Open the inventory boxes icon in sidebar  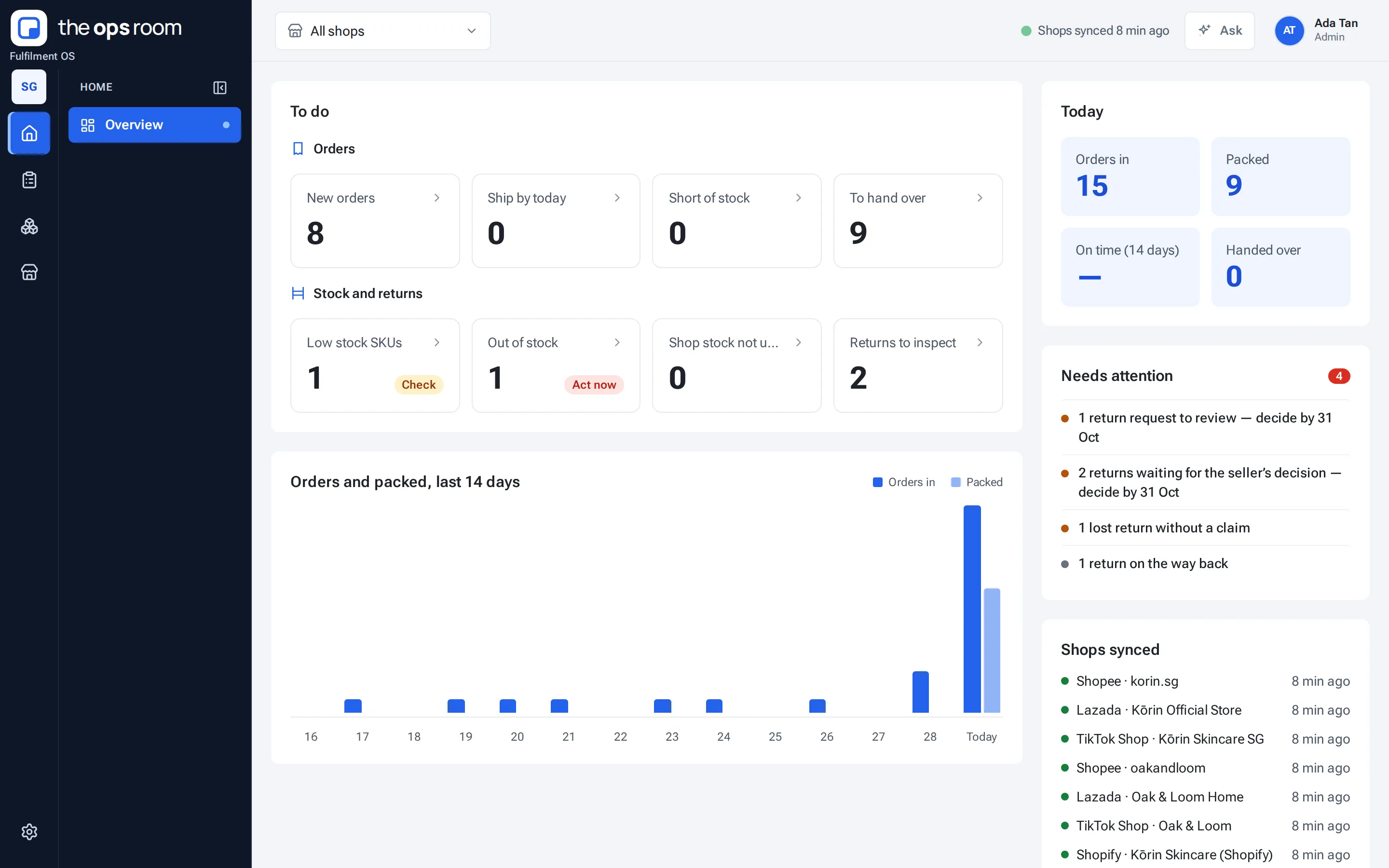29,226
